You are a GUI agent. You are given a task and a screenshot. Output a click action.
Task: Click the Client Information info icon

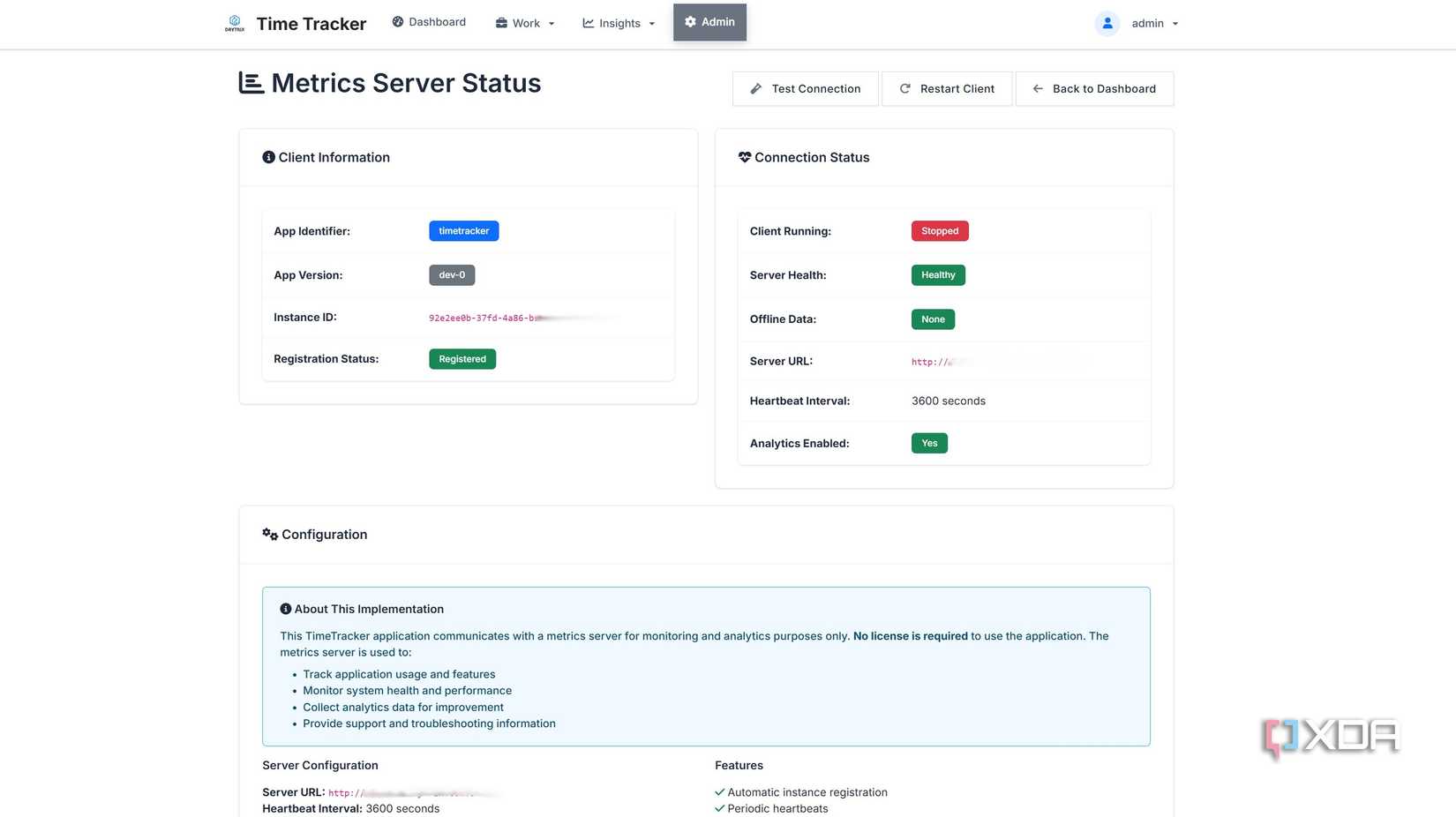[268, 157]
